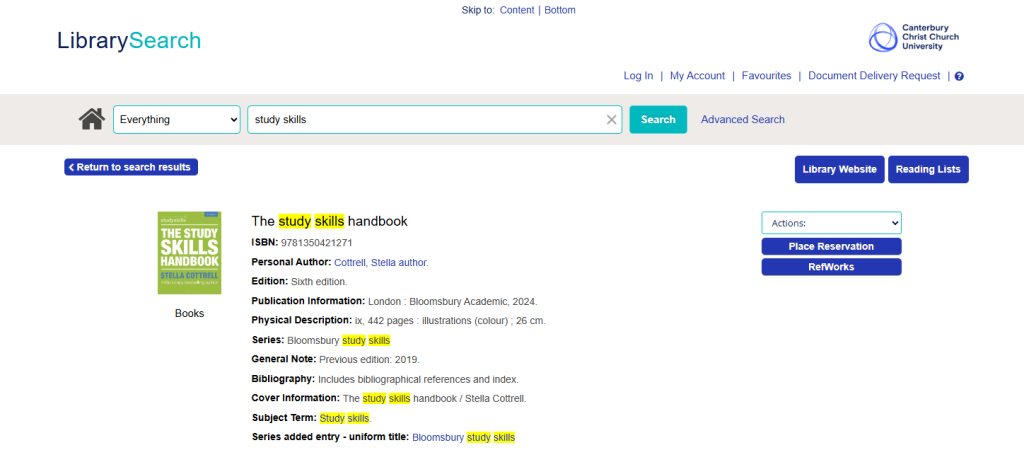Click the Includes bibliographical references and index text
The height and width of the screenshot is (467, 1024).
click(418, 379)
